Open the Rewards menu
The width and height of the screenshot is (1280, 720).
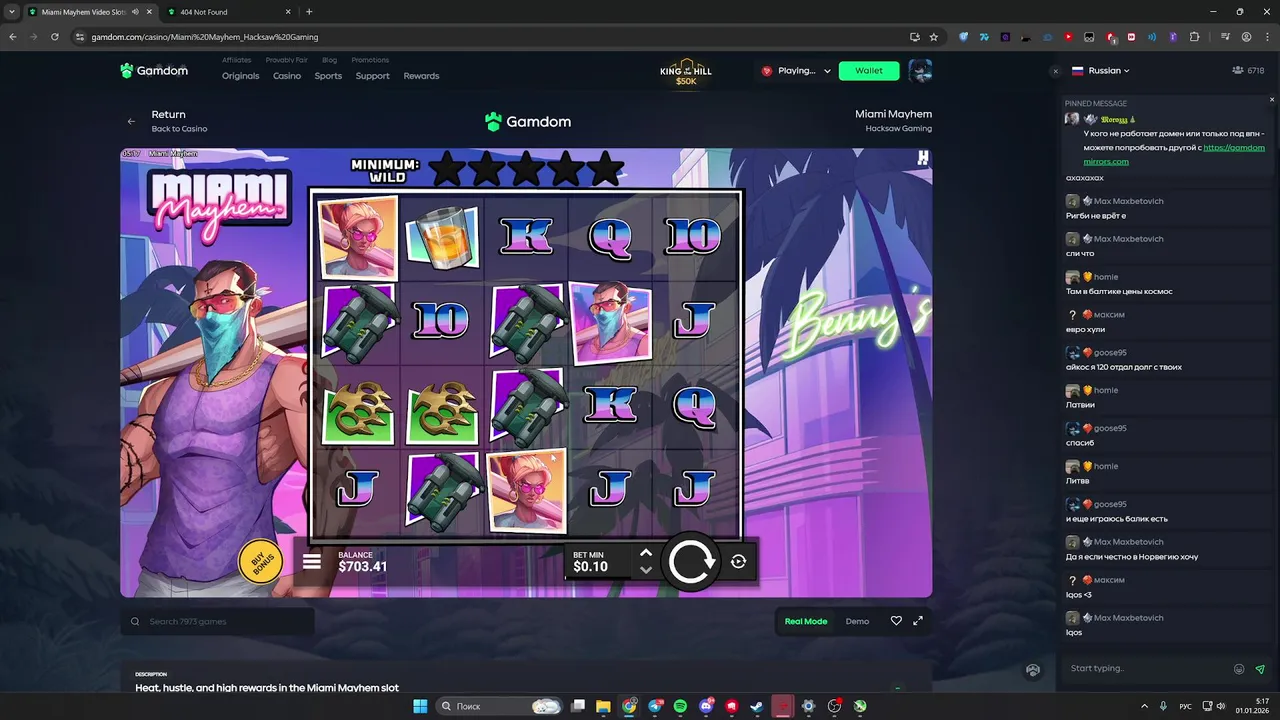point(421,76)
